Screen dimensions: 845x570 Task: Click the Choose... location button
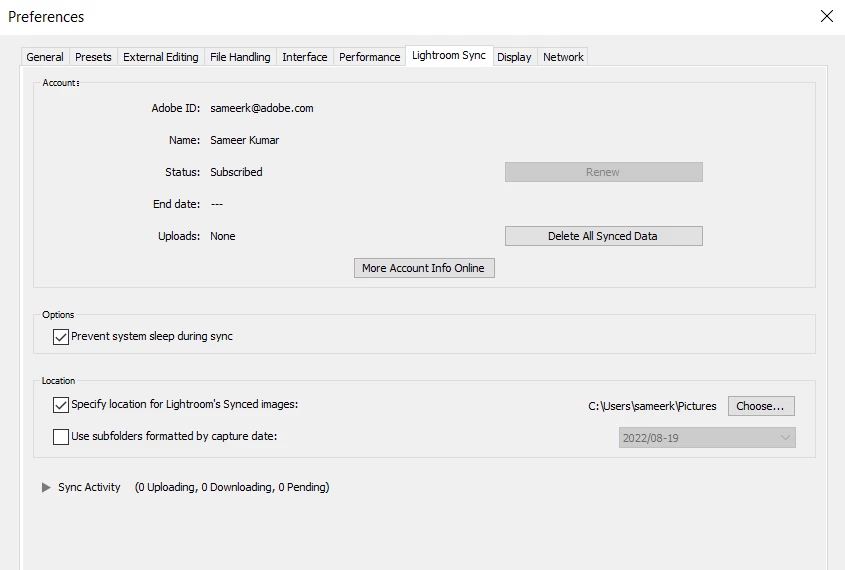761,406
